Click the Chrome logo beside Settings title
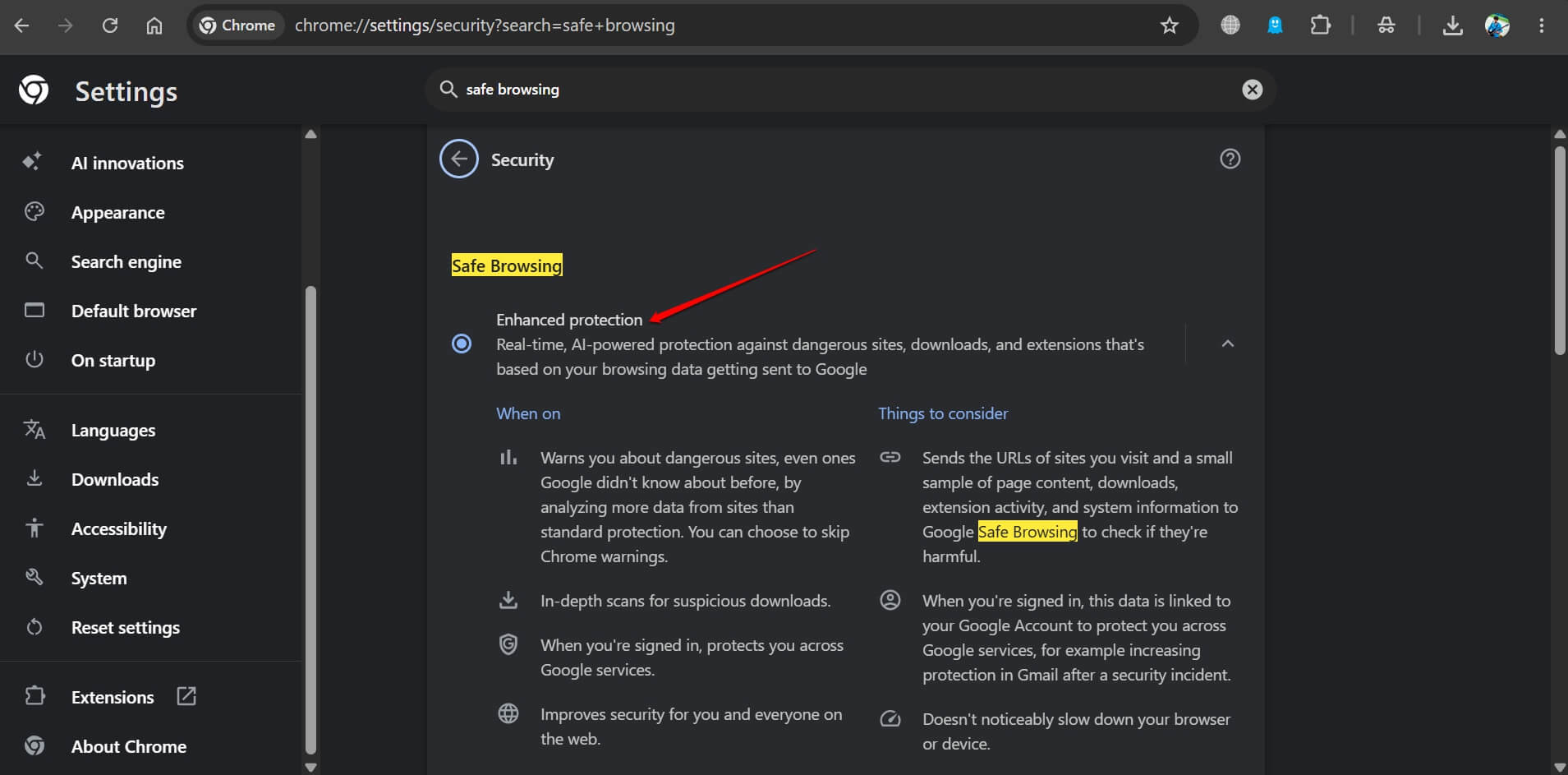 tap(34, 90)
